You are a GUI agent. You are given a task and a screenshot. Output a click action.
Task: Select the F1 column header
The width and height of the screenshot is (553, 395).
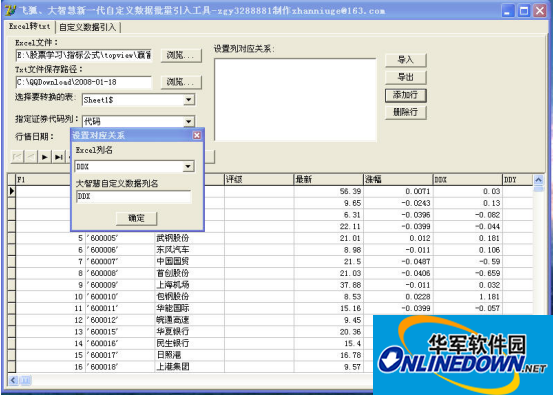pyautogui.click(x=43, y=180)
